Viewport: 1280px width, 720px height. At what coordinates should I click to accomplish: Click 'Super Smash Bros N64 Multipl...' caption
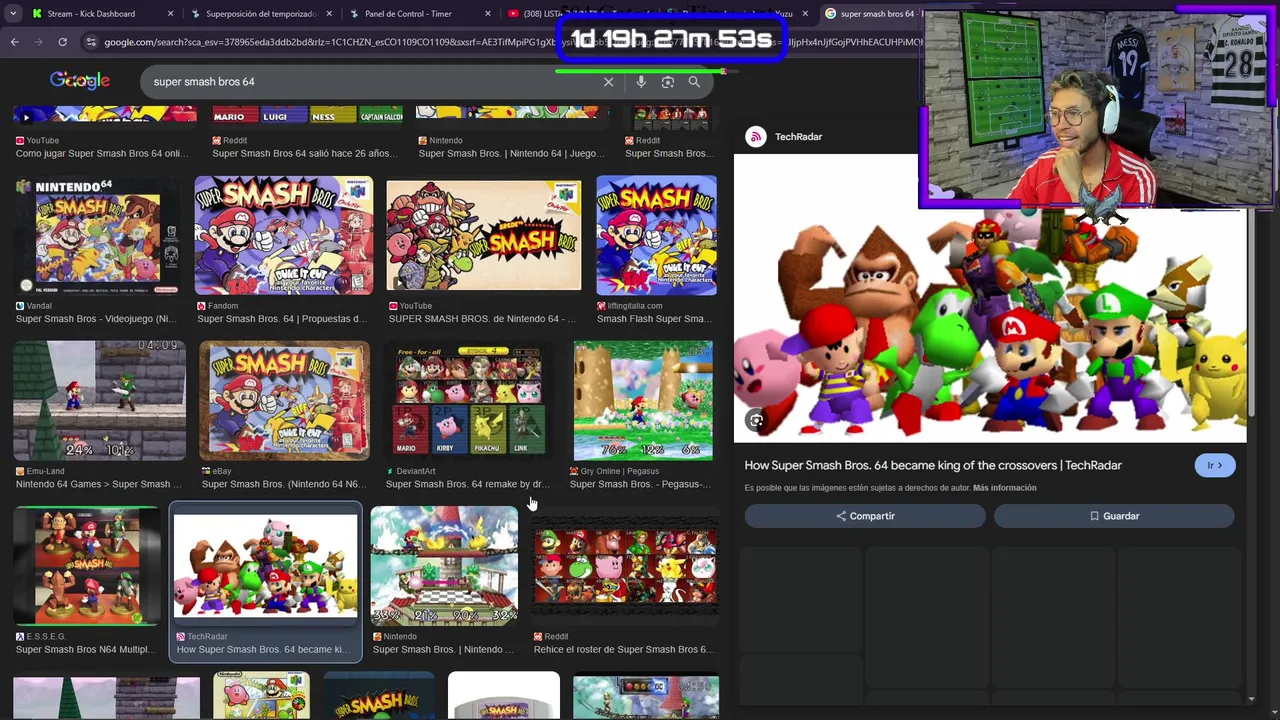click(86, 649)
